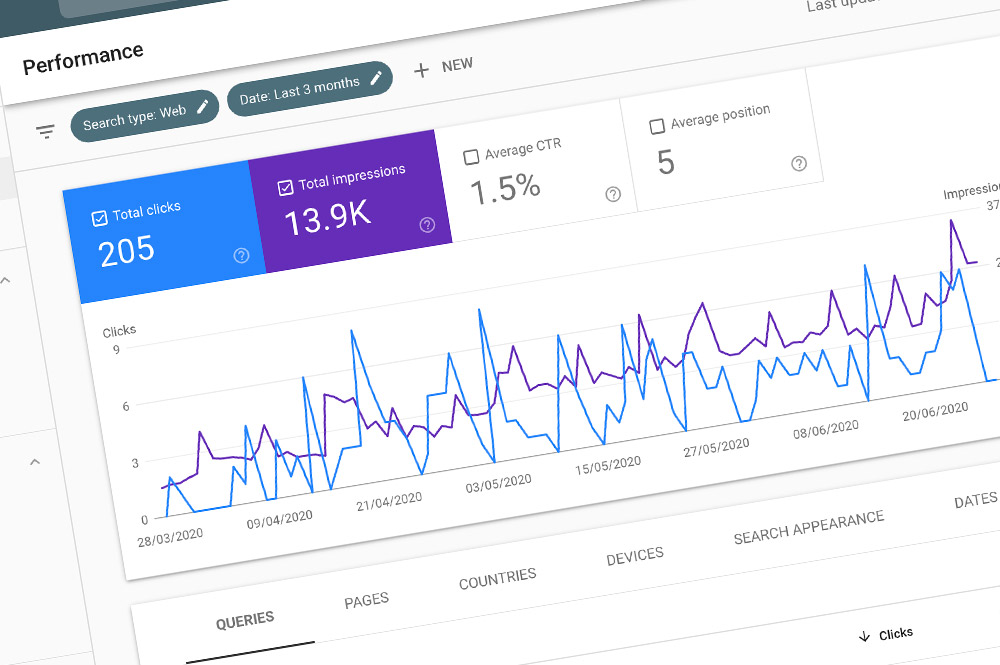The image size is (1000, 665).
Task: Select the Total impressions 13.9K card
Action: coord(350,201)
